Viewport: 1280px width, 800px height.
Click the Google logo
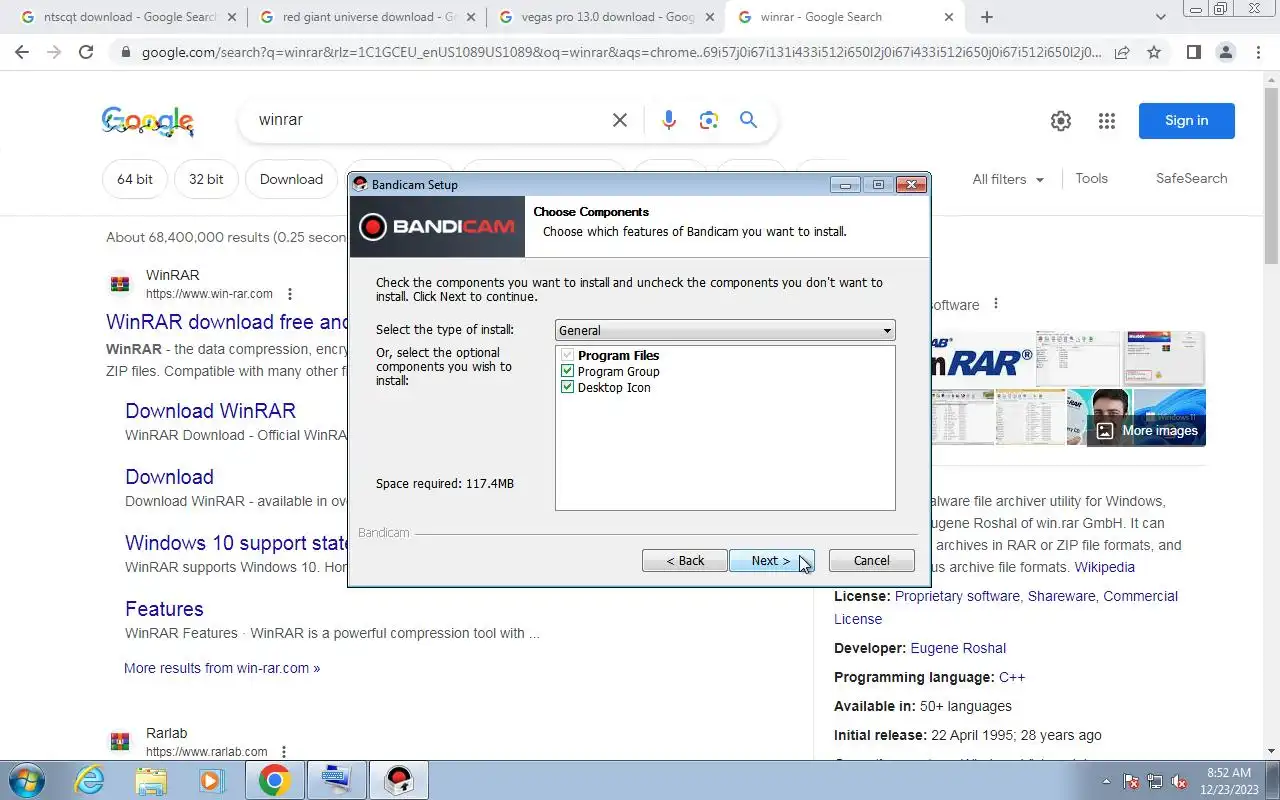147,121
